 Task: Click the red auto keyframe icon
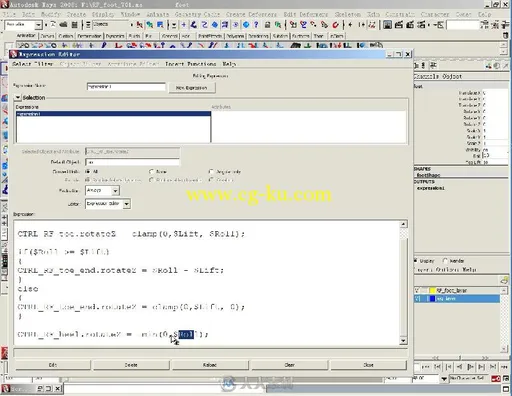tap(496, 379)
